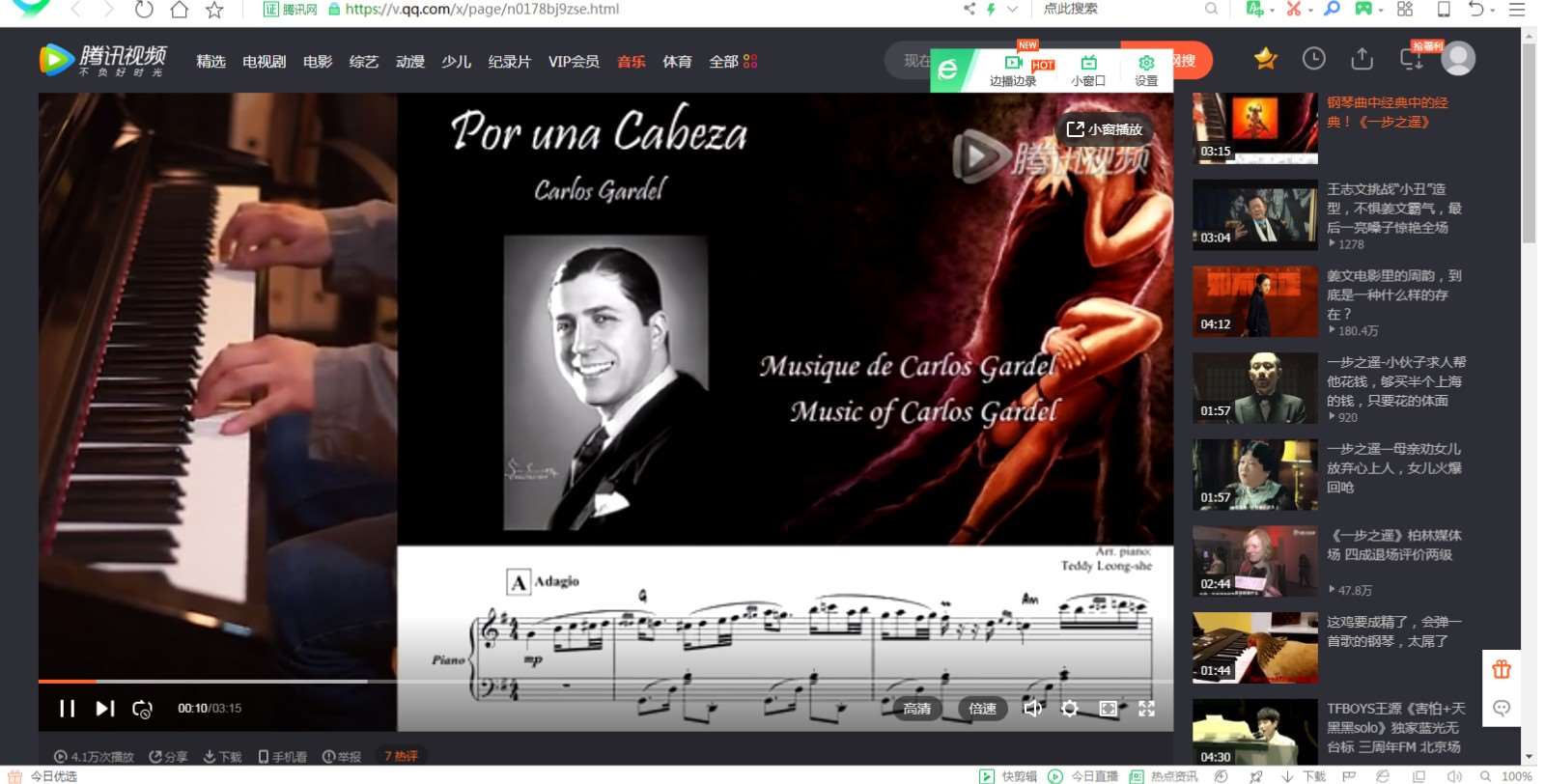Image resolution: width=1545 pixels, height=784 pixels.
Task: Toggle the loop playback icon
Action: [142, 710]
